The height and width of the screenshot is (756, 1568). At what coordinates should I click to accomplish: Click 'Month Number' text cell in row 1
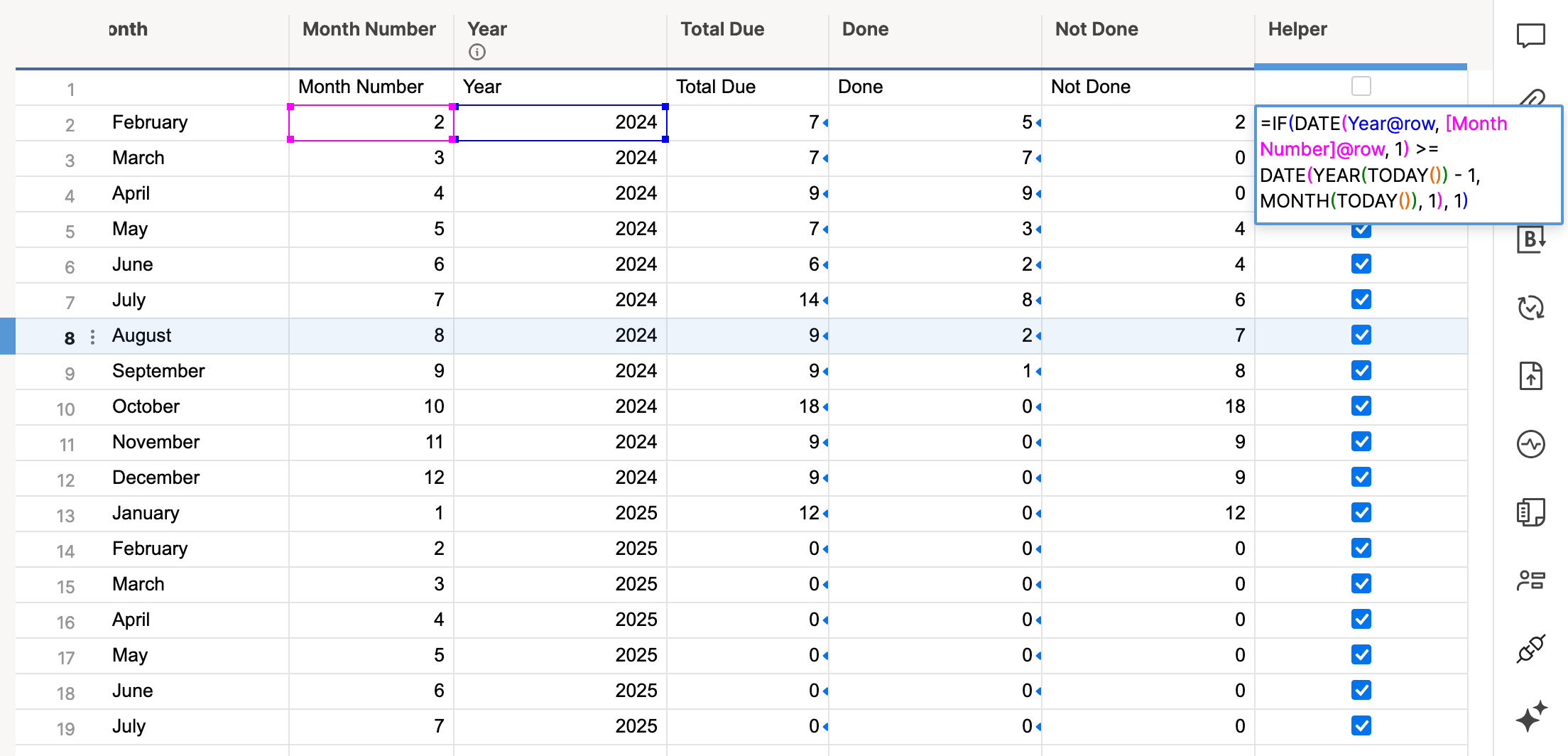click(361, 87)
